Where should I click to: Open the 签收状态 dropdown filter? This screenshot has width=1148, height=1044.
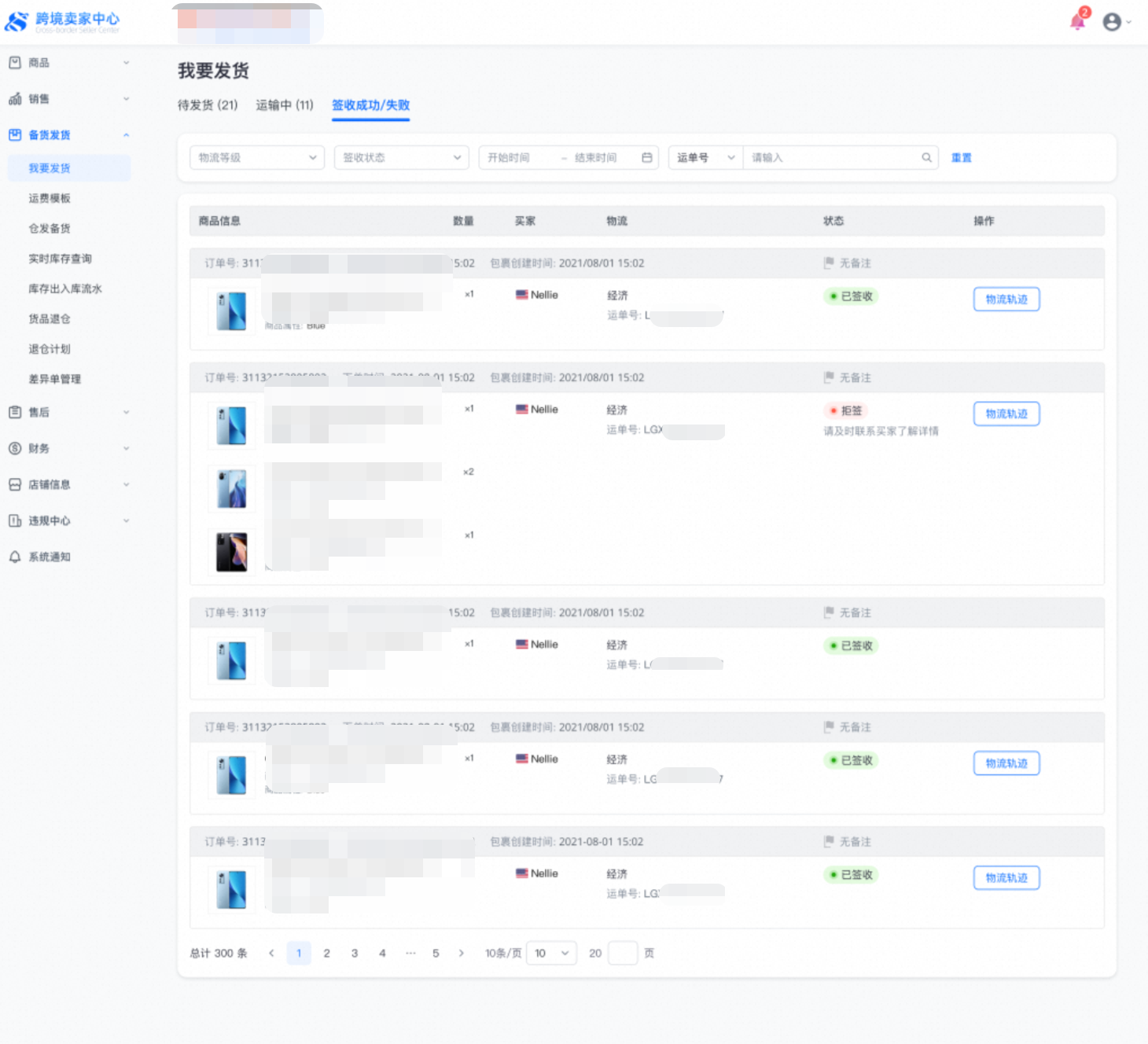coord(401,158)
